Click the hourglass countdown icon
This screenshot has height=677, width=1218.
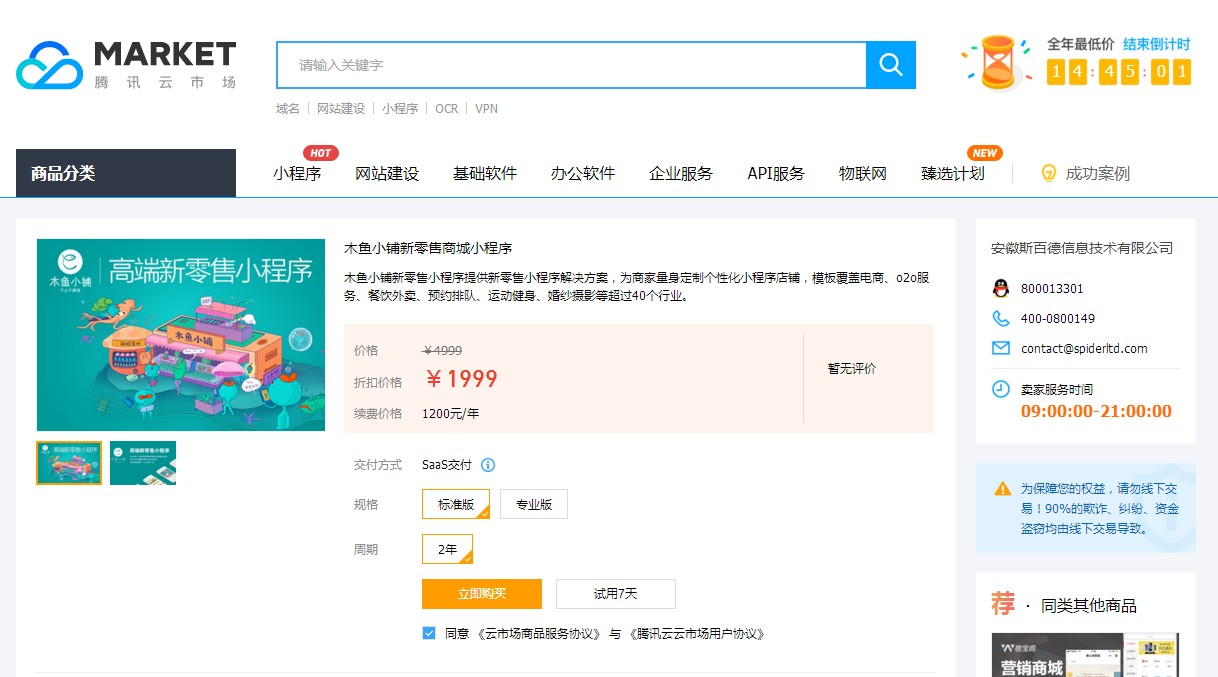pos(997,63)
